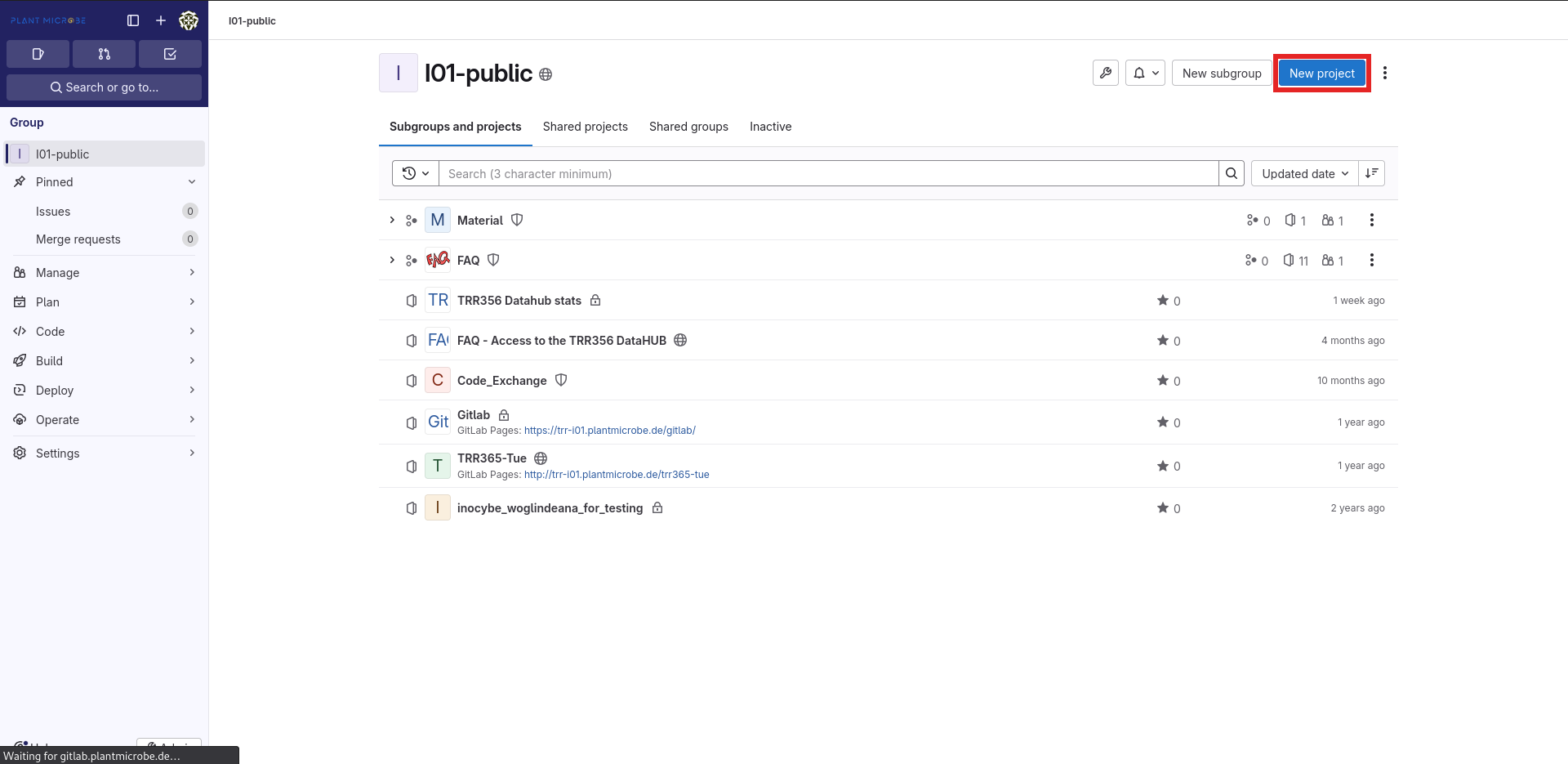Open the user avatar menu
Viewport: 1568px width, 764px height.
(x=189, y=20)
